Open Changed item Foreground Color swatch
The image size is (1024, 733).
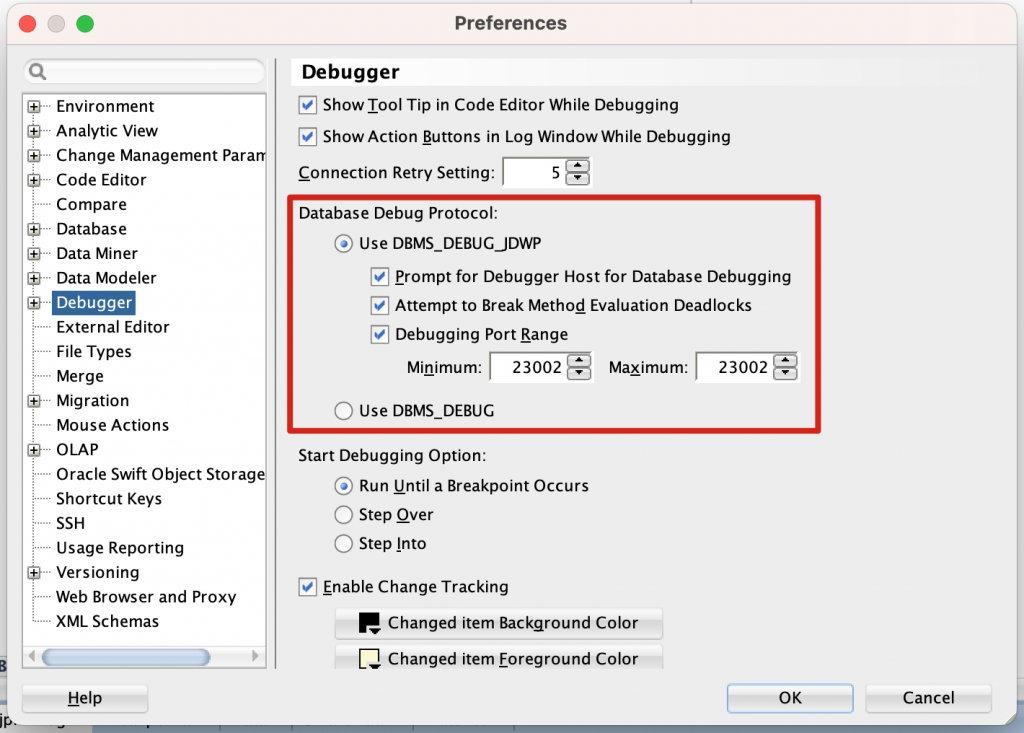[369, 659]
